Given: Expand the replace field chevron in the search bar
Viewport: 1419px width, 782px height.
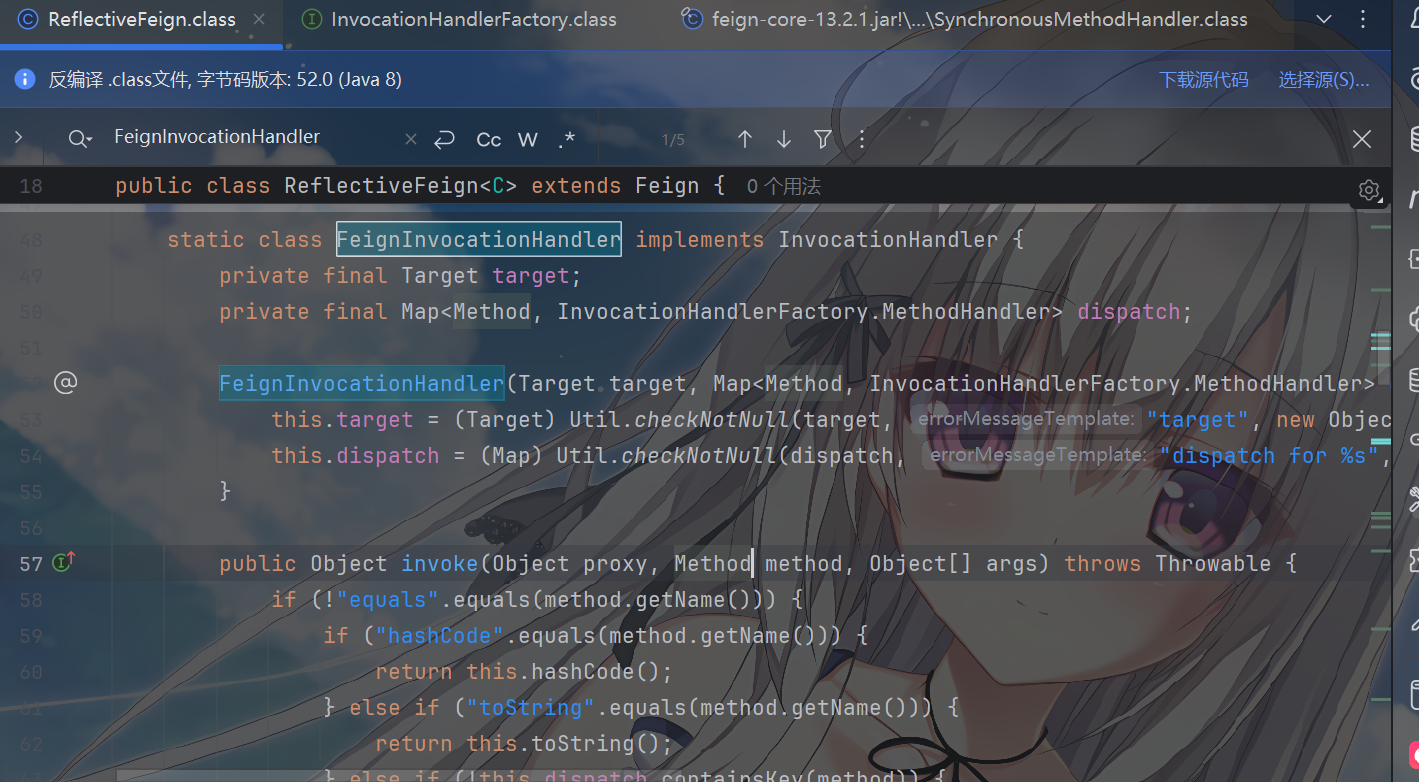Looking at the screenshot, I should coord(18,137).
